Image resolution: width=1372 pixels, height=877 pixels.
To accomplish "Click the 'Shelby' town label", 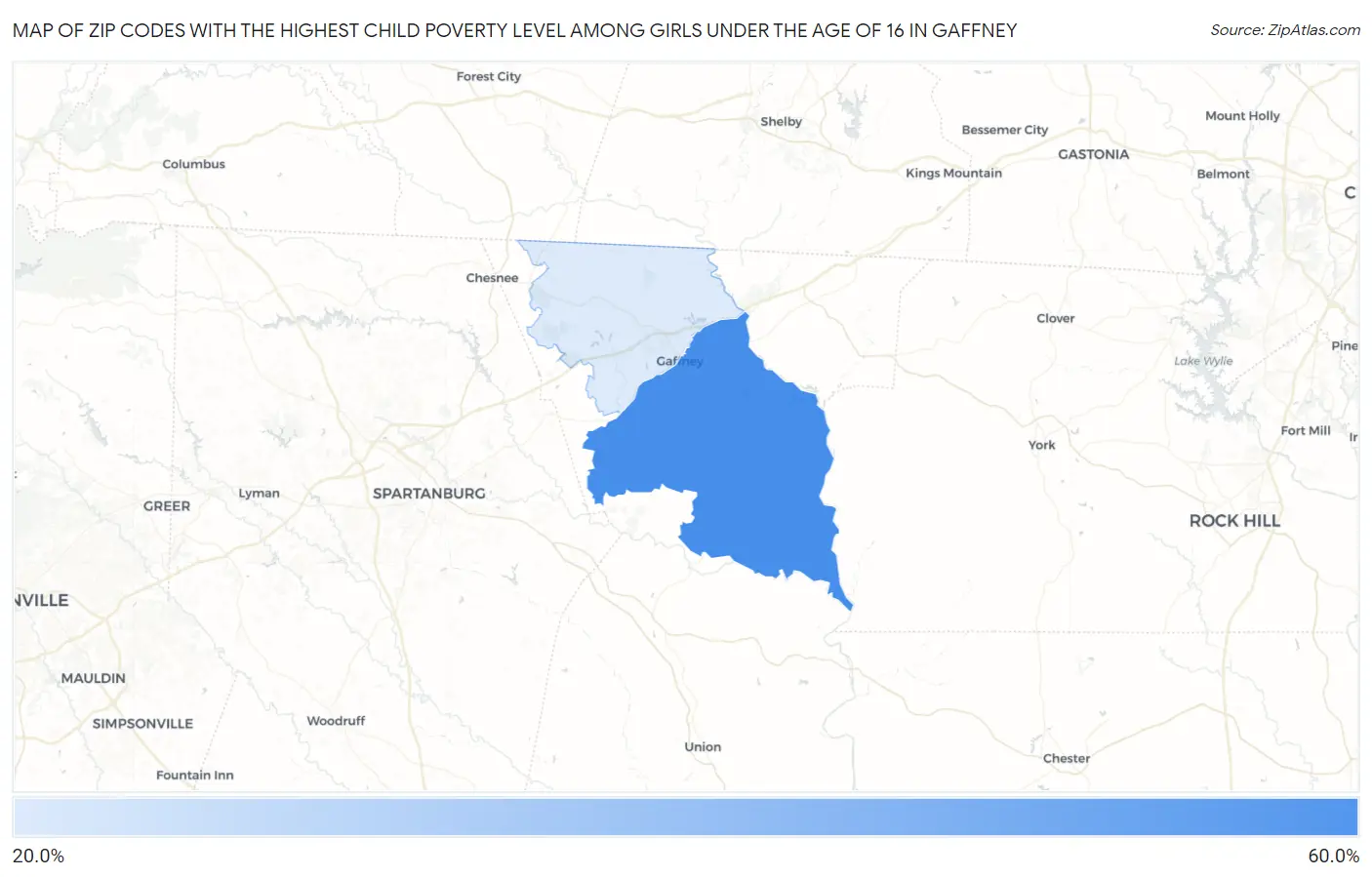I will click(x=781, y=122).
